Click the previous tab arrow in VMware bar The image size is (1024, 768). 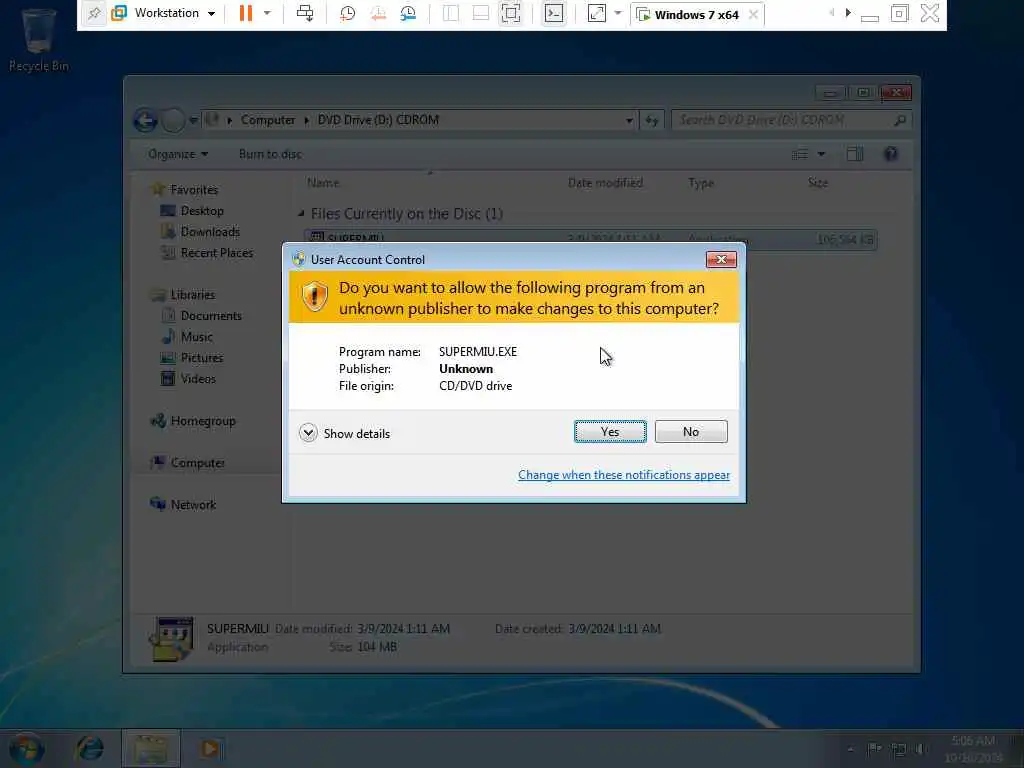coord(831,13)
